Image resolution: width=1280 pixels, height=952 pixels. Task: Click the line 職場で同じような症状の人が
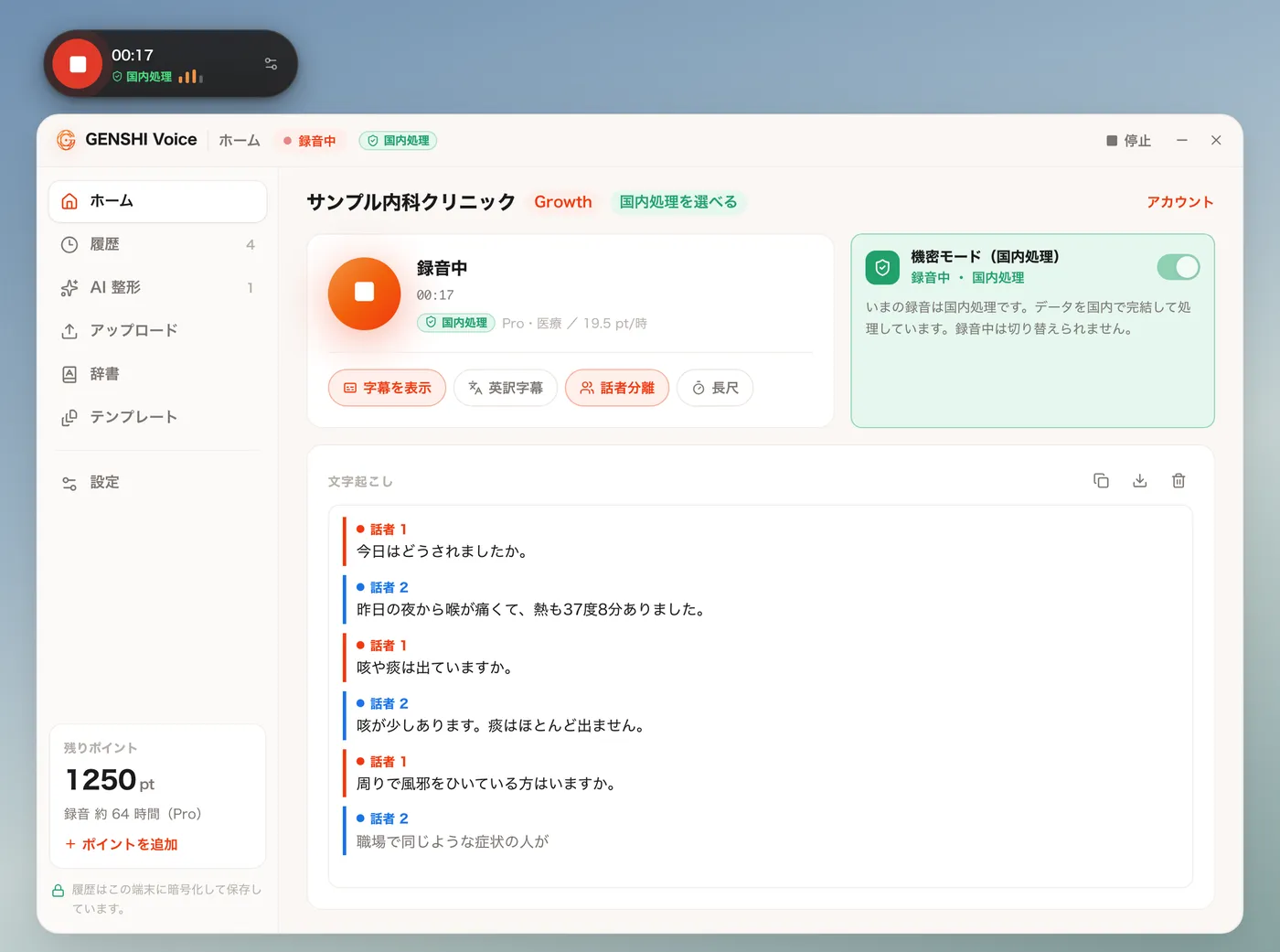453,841
